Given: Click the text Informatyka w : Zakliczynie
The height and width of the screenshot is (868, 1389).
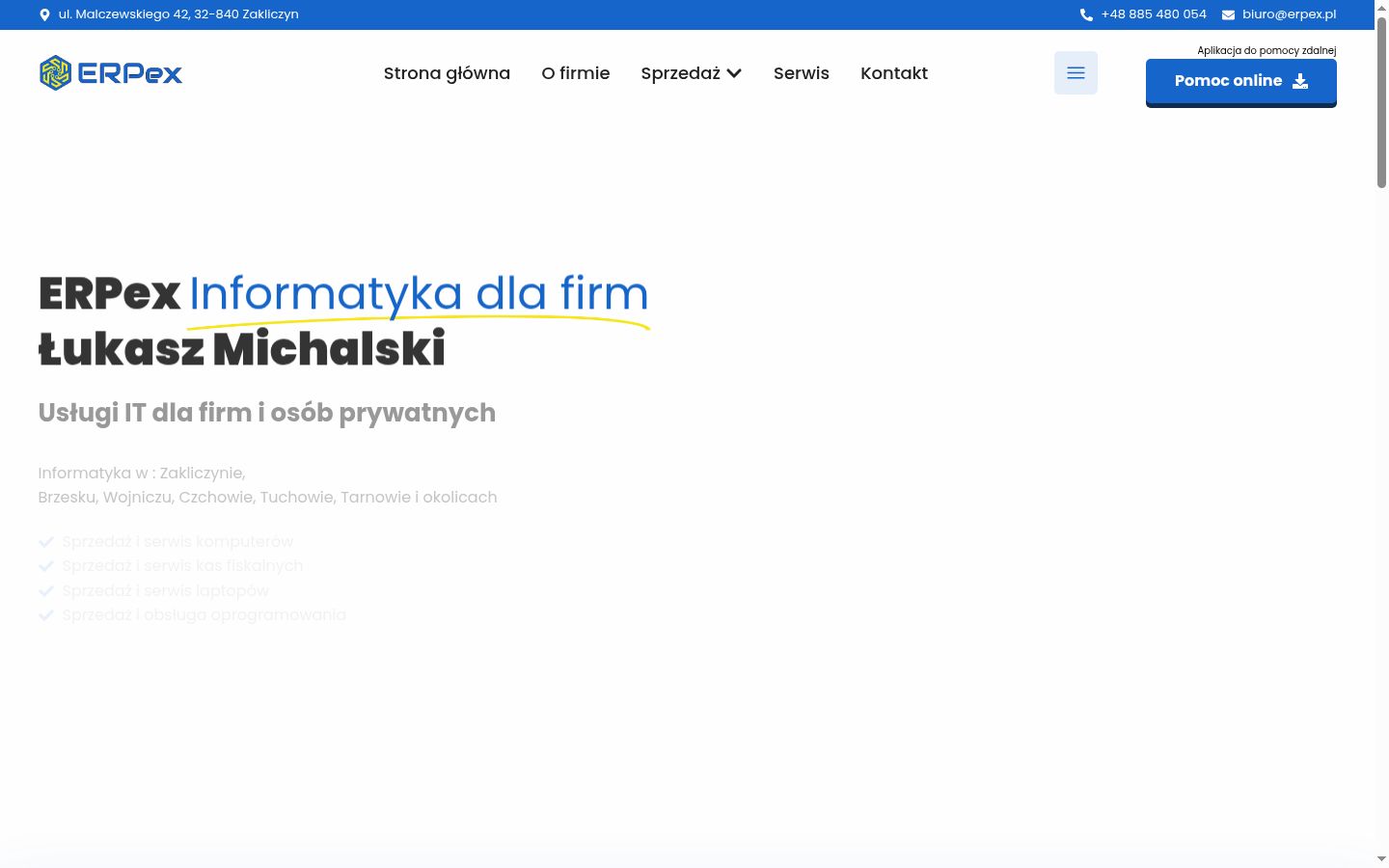Looking at the screenshot, I should pos(142,473).
